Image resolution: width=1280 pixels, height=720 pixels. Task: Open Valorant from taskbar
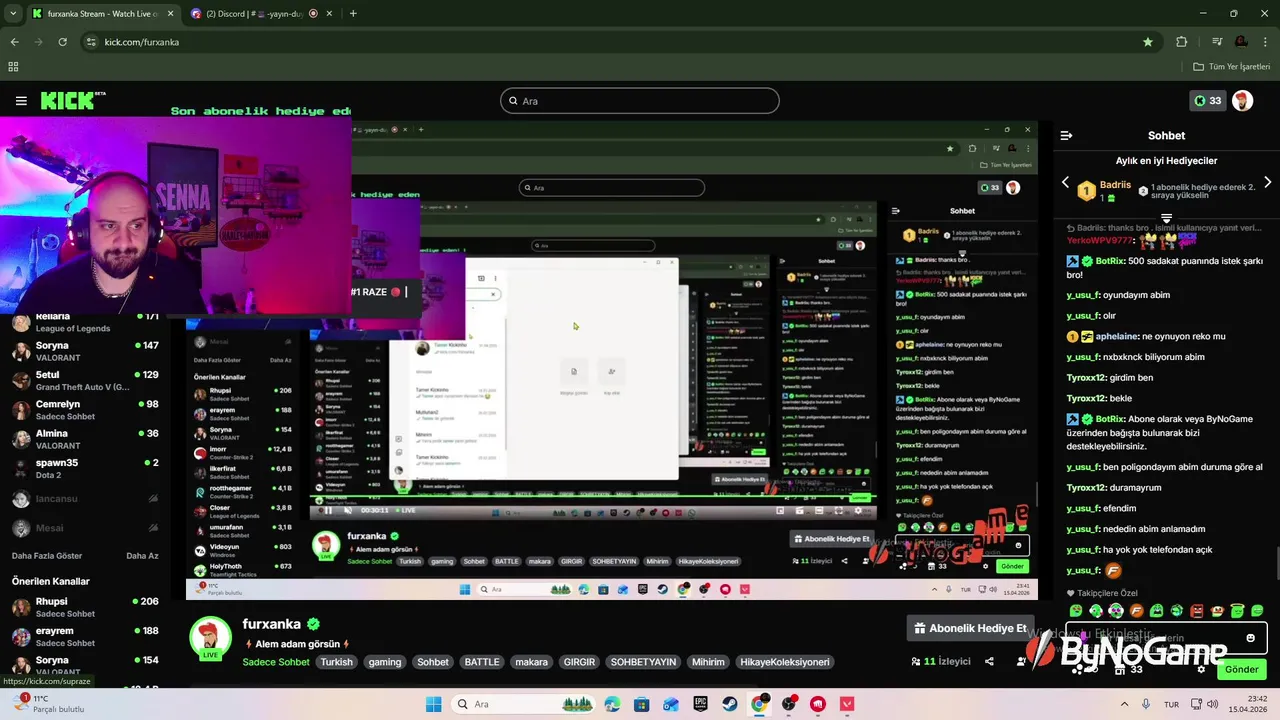847,704
